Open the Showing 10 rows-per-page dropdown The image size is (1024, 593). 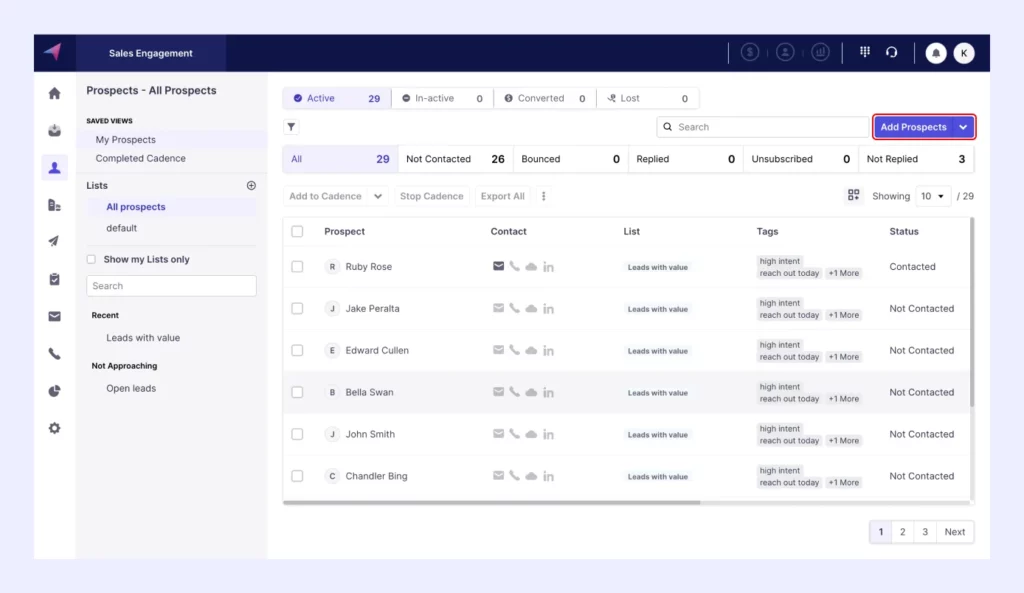(x=933, y=196)
